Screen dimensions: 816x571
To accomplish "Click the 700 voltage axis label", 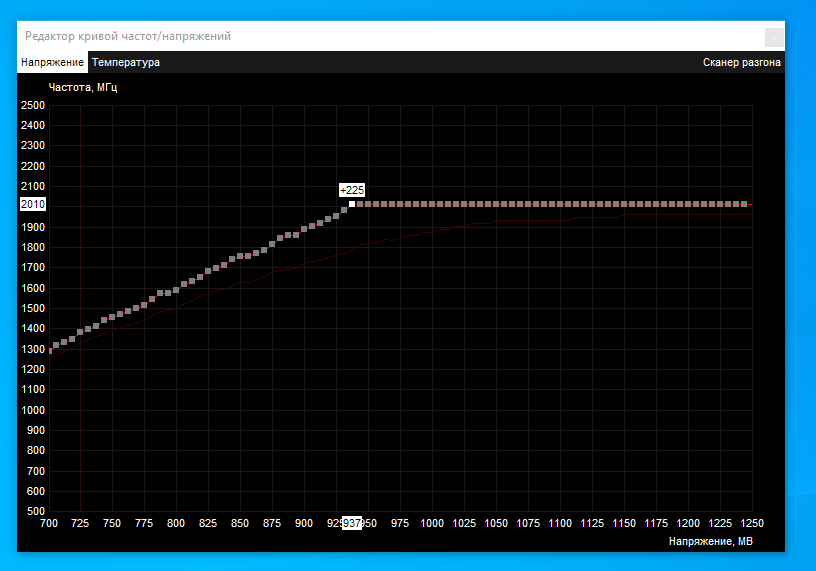I will tap(49, 523).
